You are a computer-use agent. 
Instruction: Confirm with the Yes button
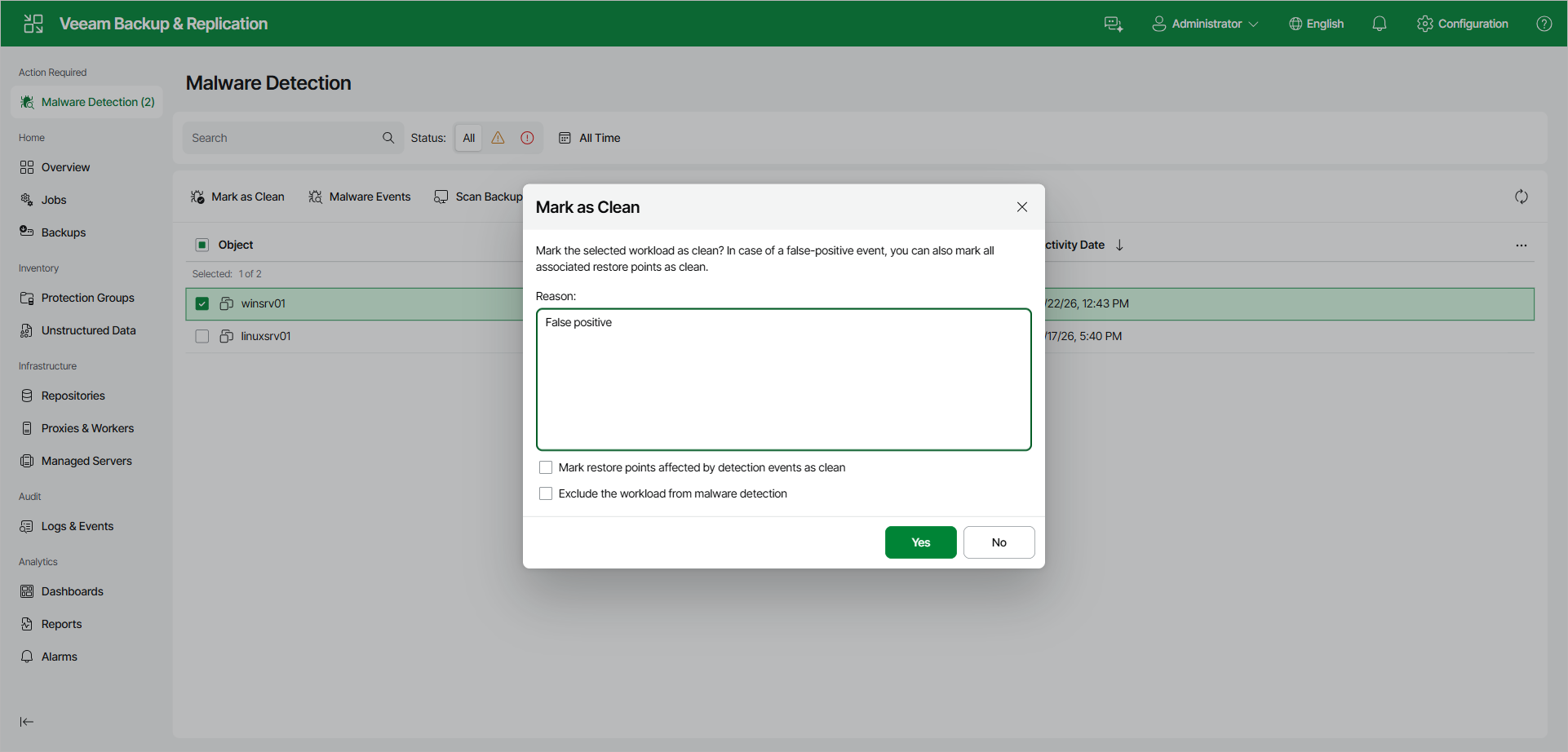click(x=921, y=542)
